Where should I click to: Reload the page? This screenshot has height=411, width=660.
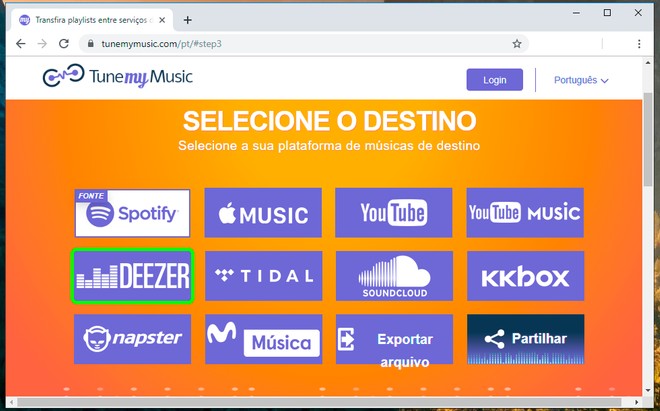(x=64, y=44)
